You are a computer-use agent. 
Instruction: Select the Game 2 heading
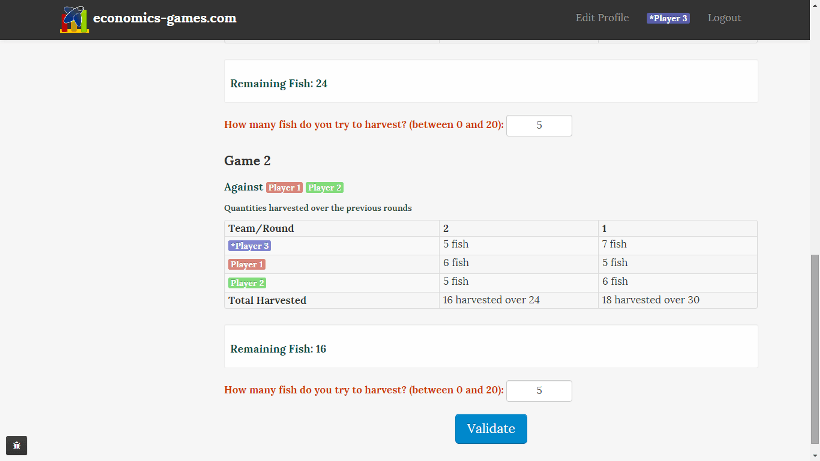click(x=247, y=160)
